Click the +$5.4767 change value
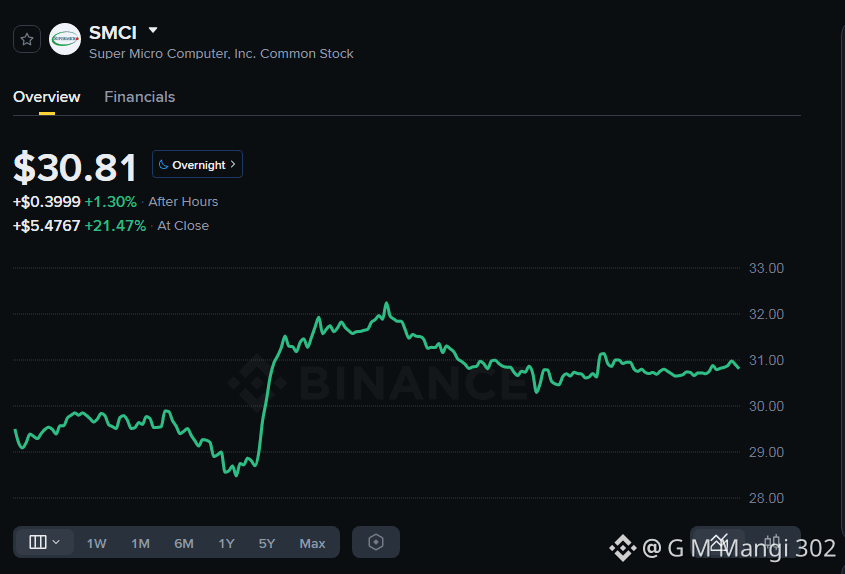845x574 pixels. [47, 226]
